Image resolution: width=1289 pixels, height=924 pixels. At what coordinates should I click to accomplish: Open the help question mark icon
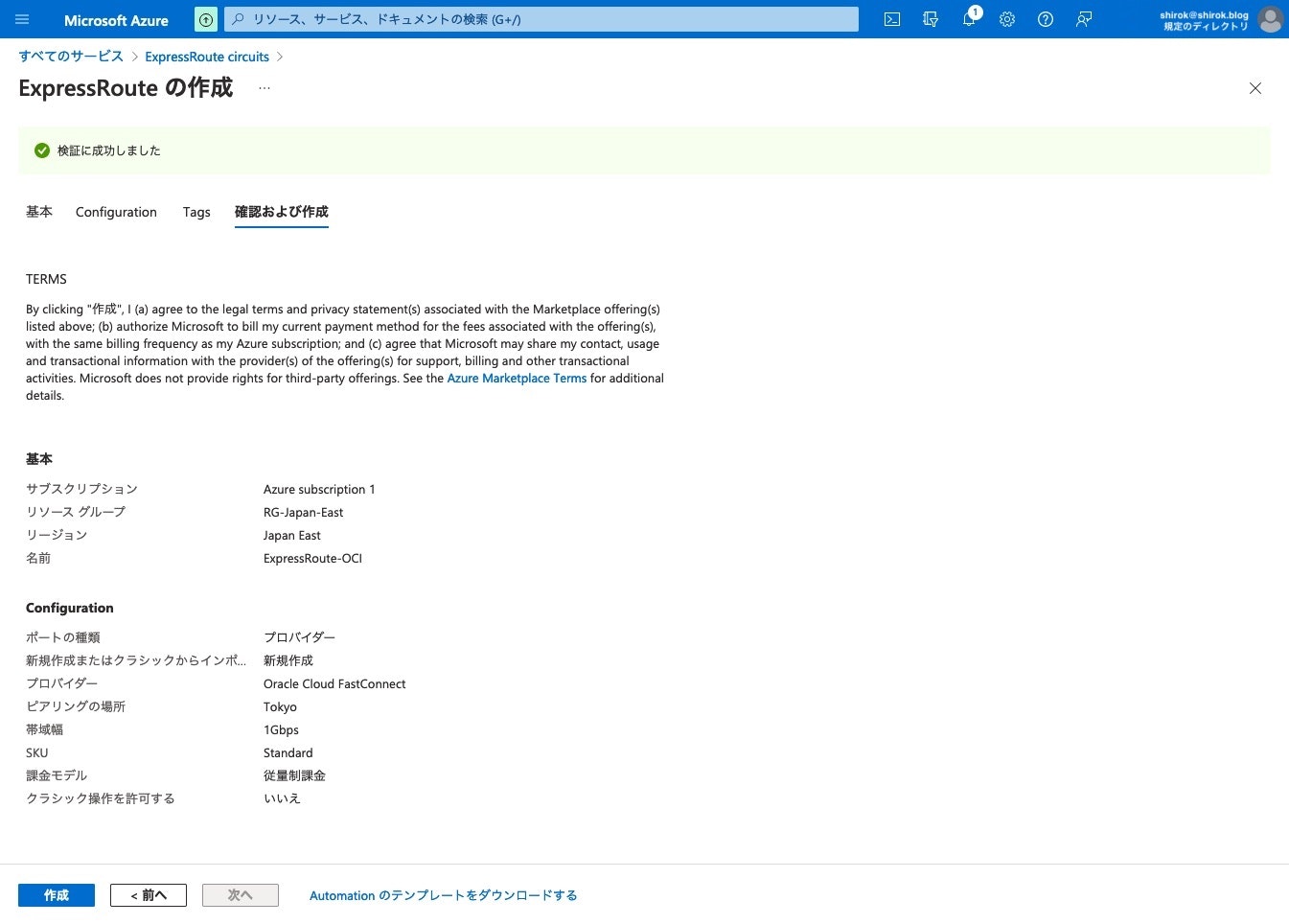[1046, 19]
